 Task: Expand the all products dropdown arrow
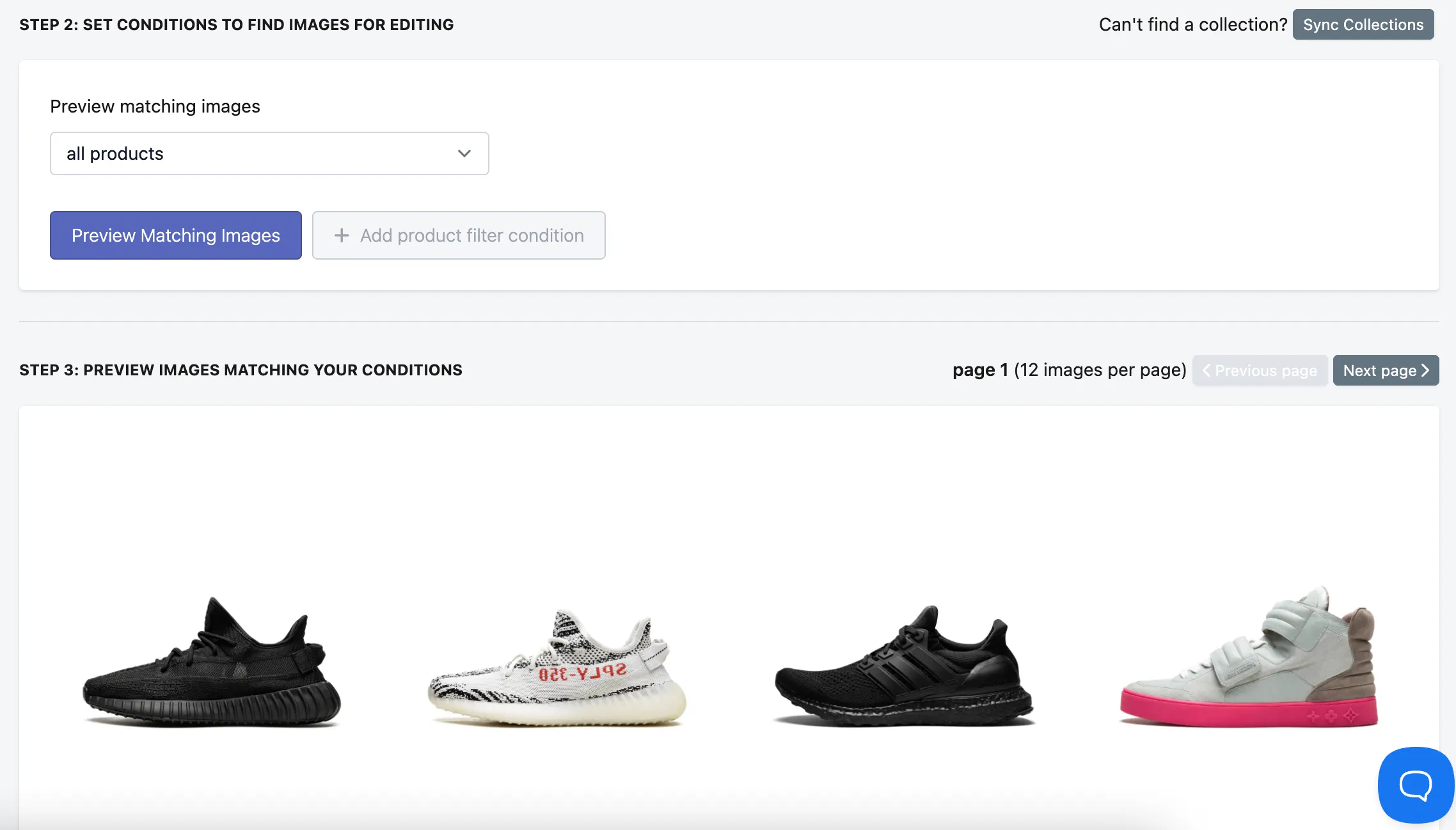click(x=464, y=153)
